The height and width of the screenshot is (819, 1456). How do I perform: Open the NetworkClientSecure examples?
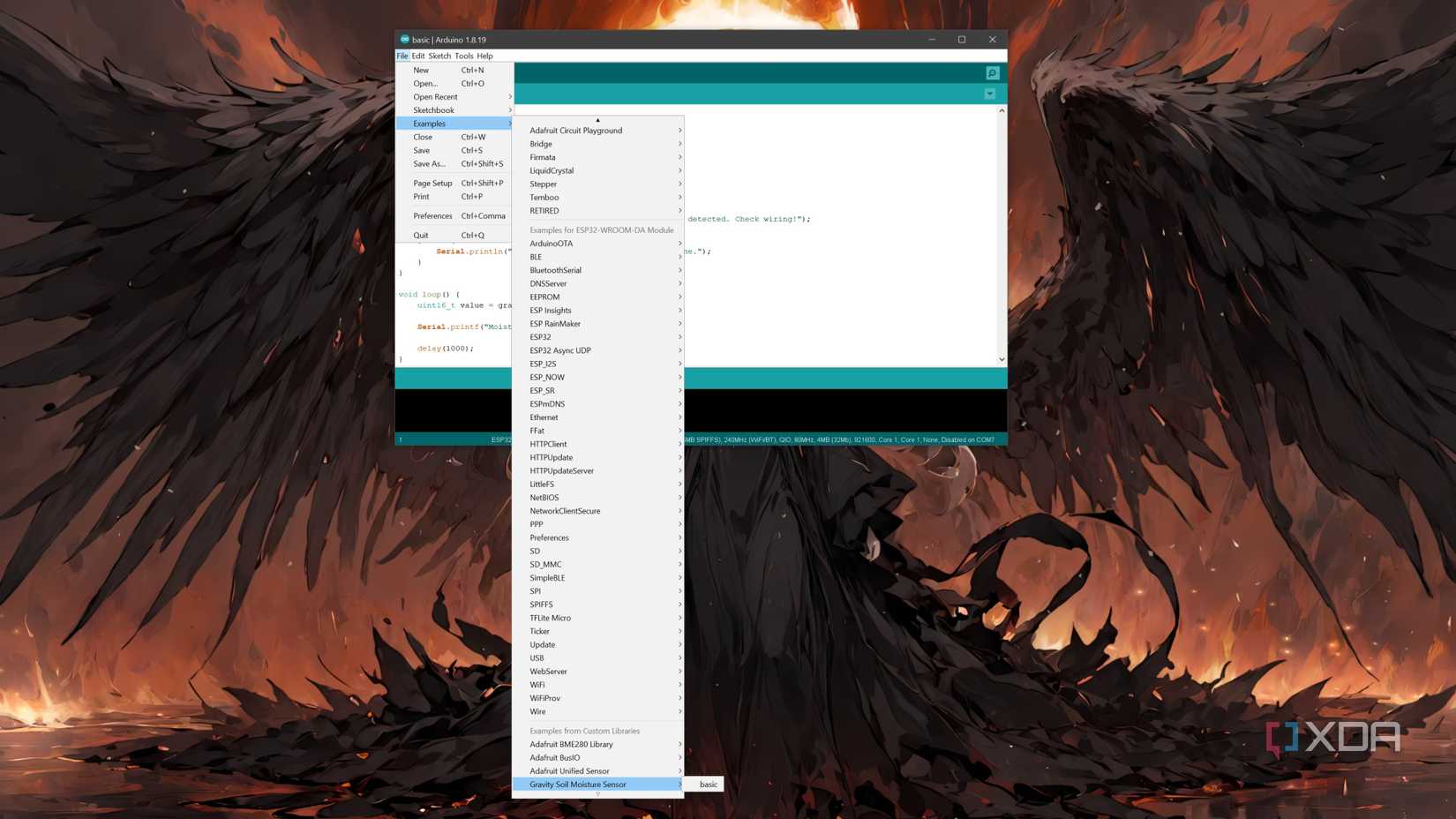click(598, 511)
